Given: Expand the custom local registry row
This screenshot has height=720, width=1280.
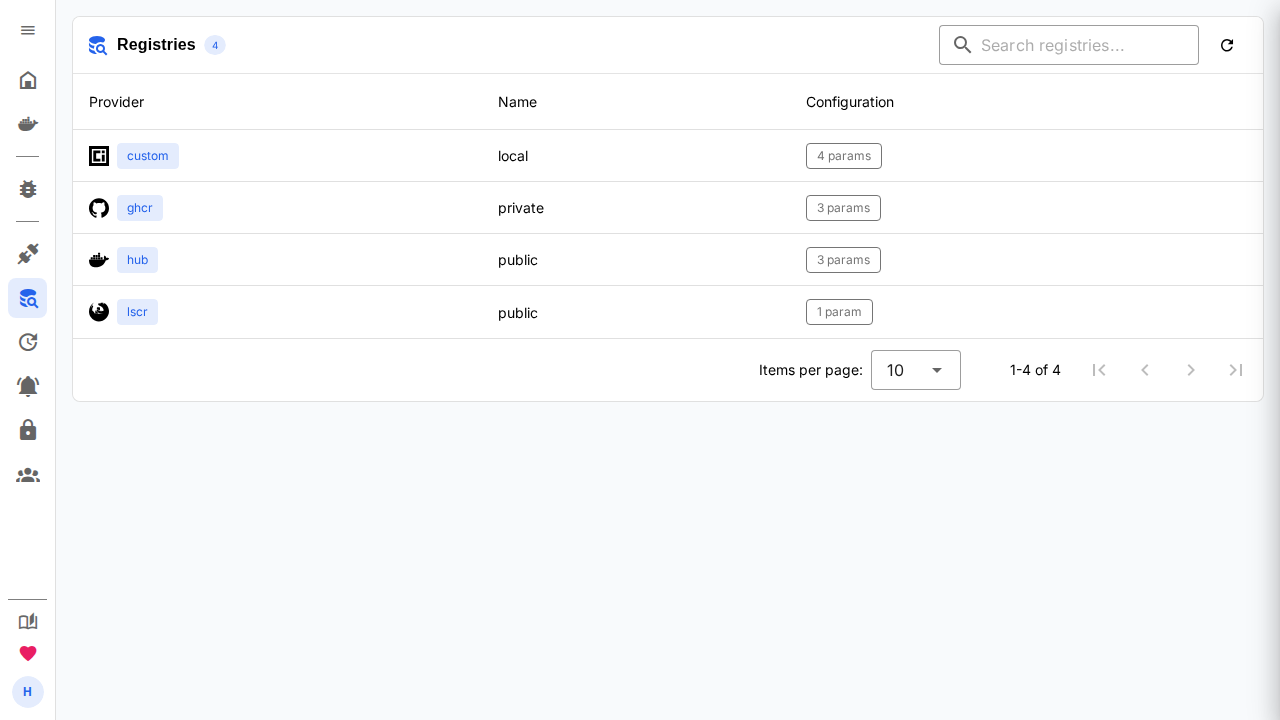Looking at the screenshot, I should [x=668, y=156].
